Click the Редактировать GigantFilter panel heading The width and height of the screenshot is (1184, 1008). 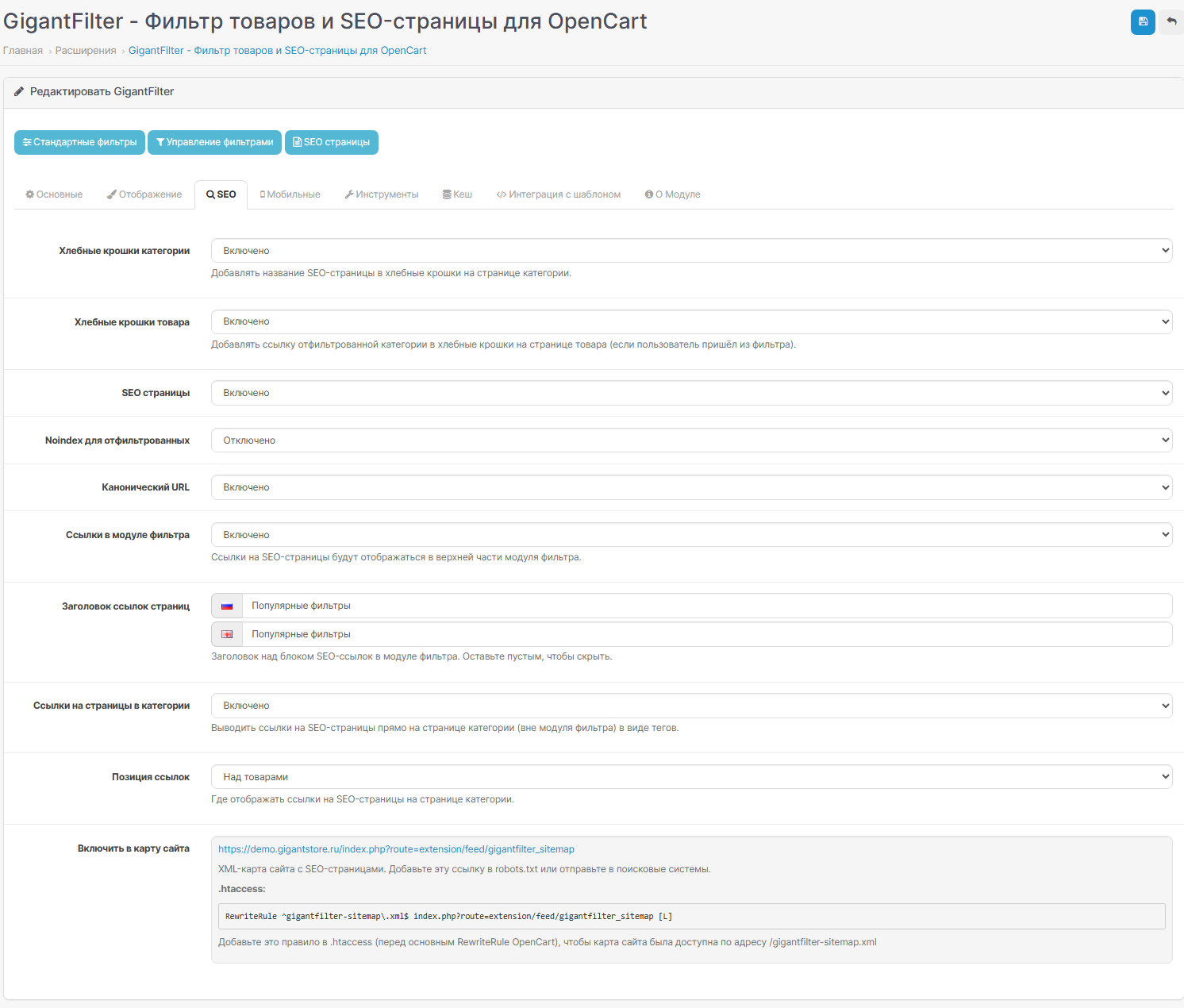point(102,91)
